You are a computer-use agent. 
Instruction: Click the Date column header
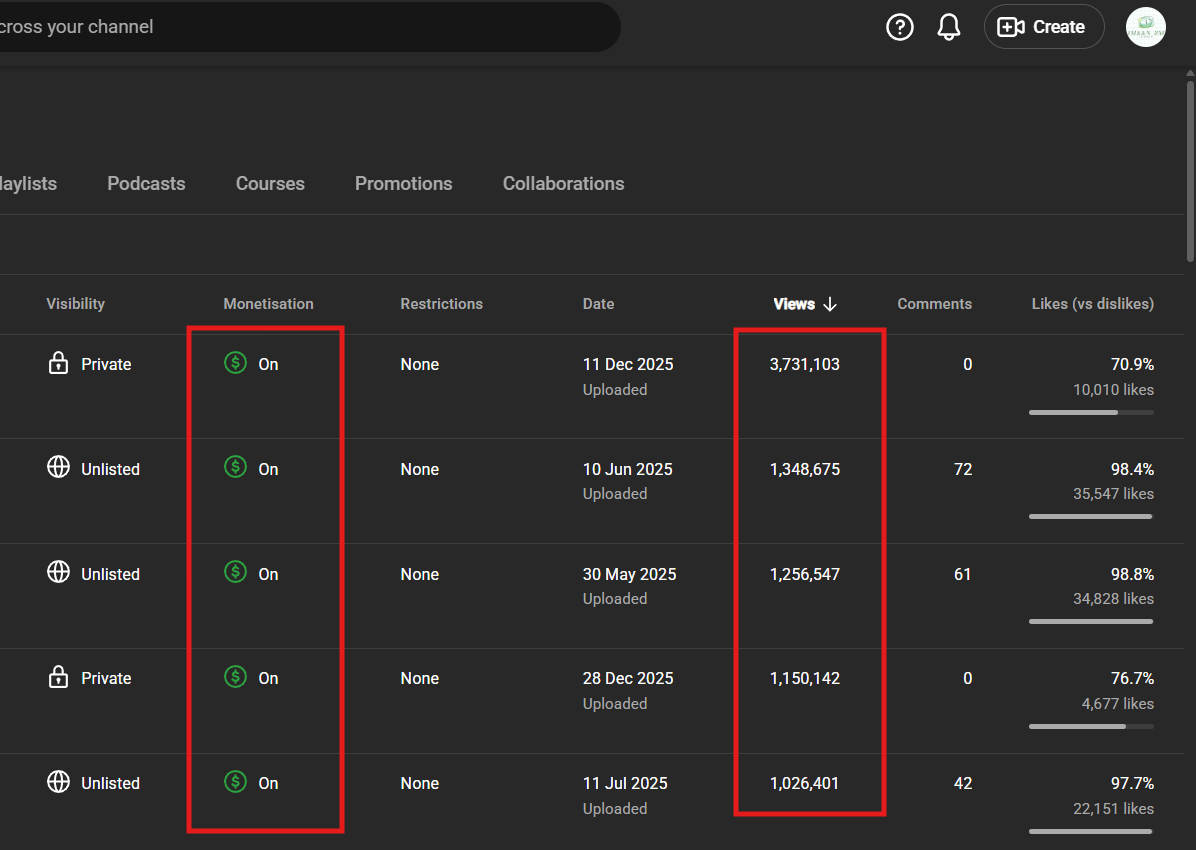pos(598,304)
